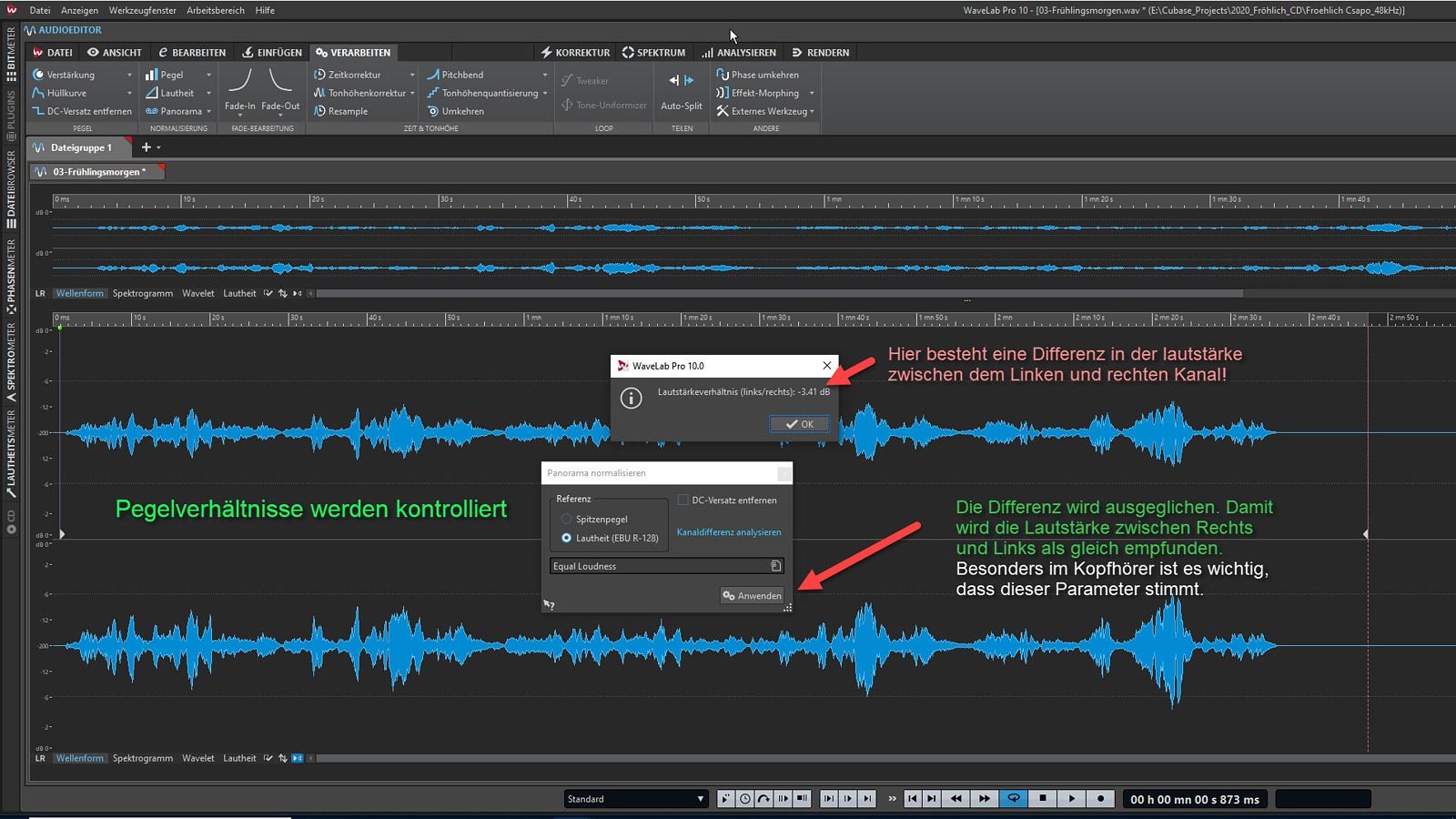Apply the Fade-Out curve

(280, 89)
